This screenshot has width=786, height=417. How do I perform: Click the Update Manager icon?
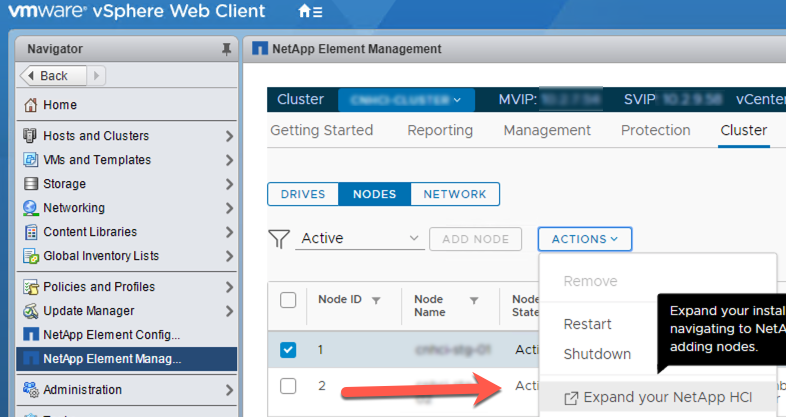(31, 311)
